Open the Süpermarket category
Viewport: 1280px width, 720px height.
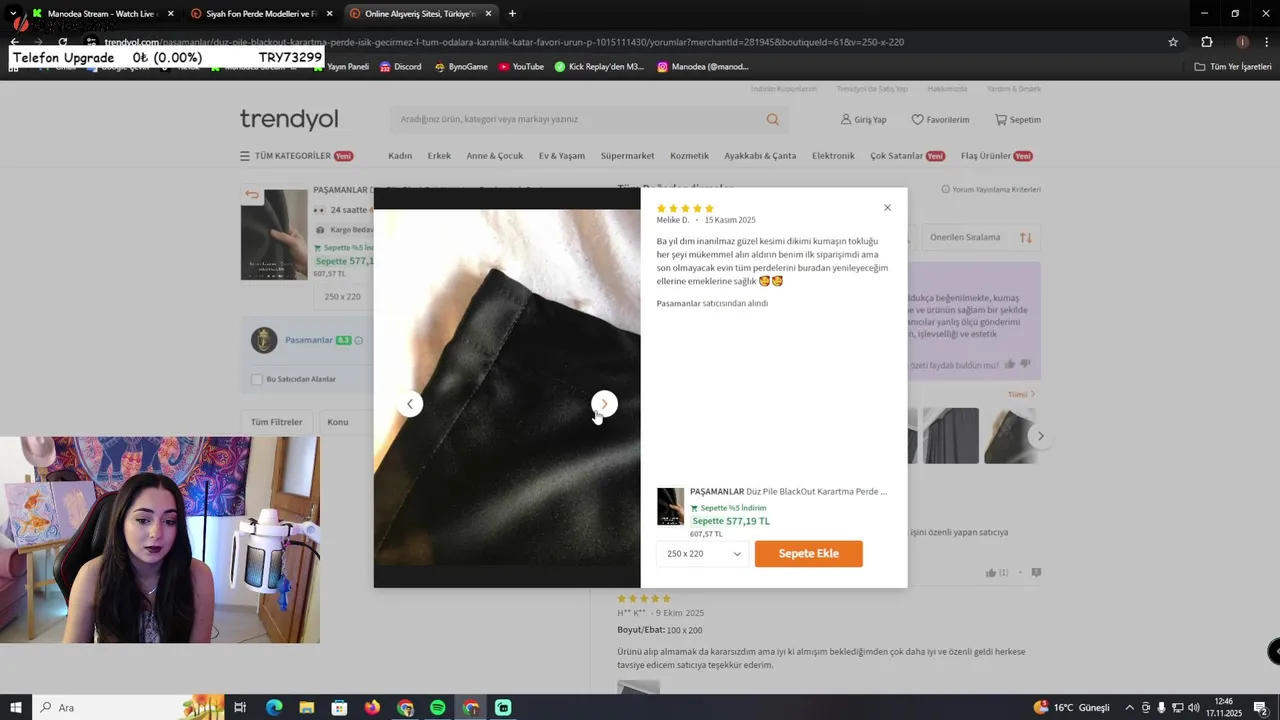(x=627, y=156)
